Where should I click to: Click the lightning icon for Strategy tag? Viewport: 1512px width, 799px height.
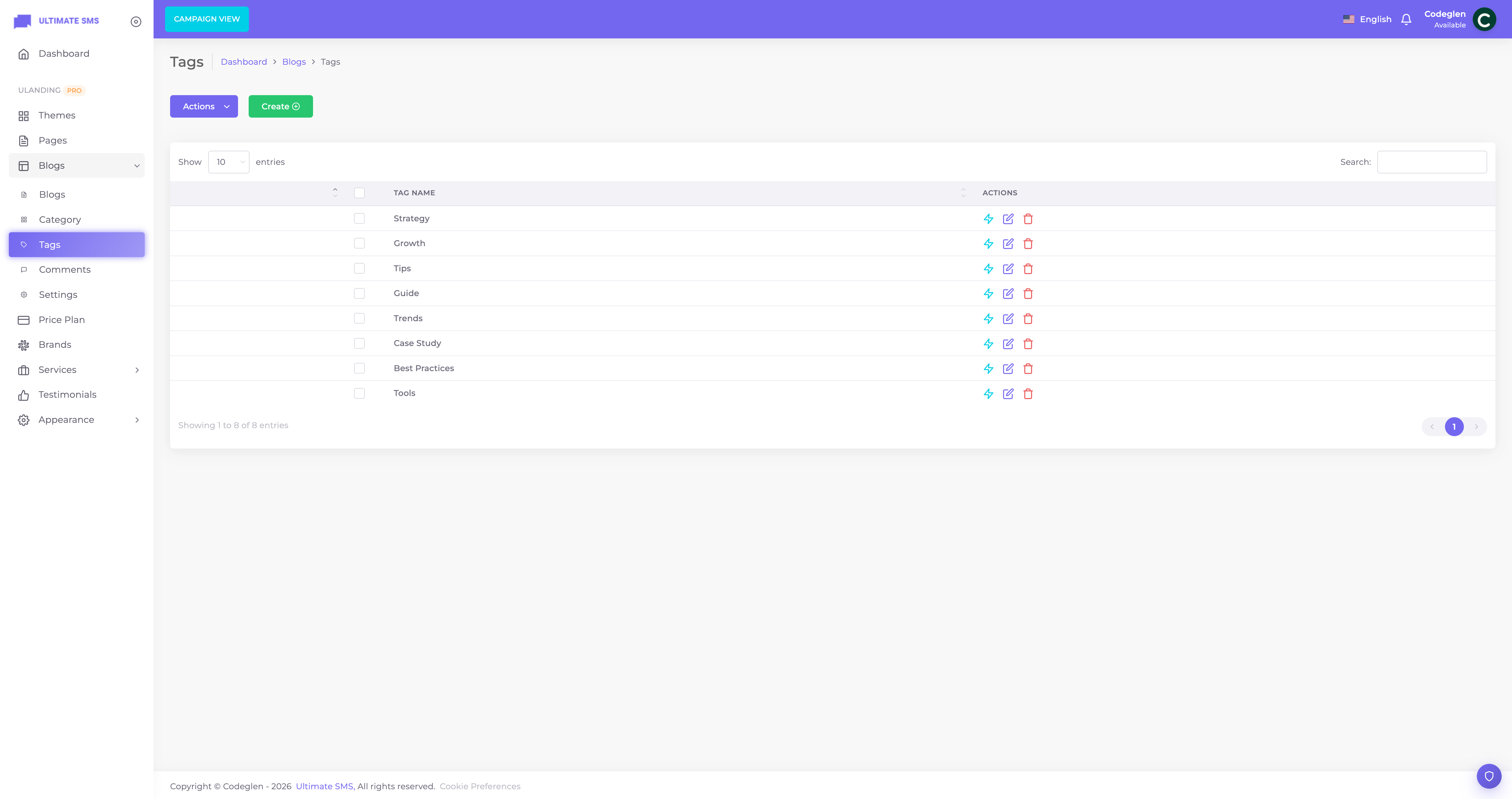pyautogui.click(x=988, y=219)
